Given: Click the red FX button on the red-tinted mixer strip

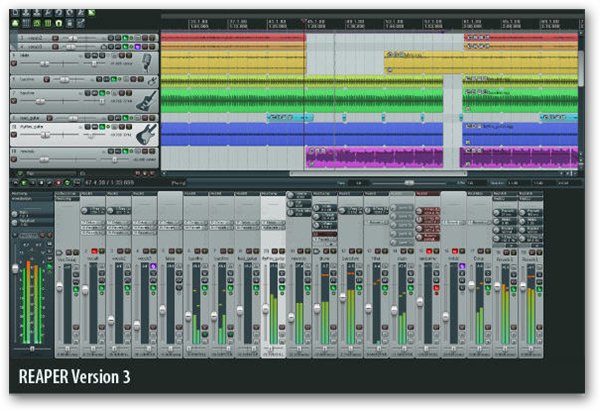Looking at the screenshot, I should [x=436, y=288].
